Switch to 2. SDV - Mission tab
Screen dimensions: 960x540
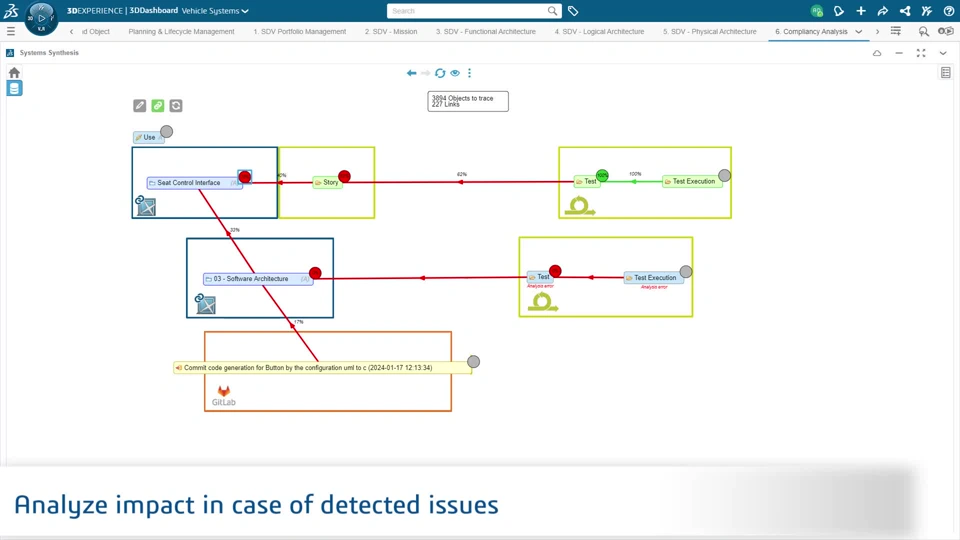tap(391, 31)
